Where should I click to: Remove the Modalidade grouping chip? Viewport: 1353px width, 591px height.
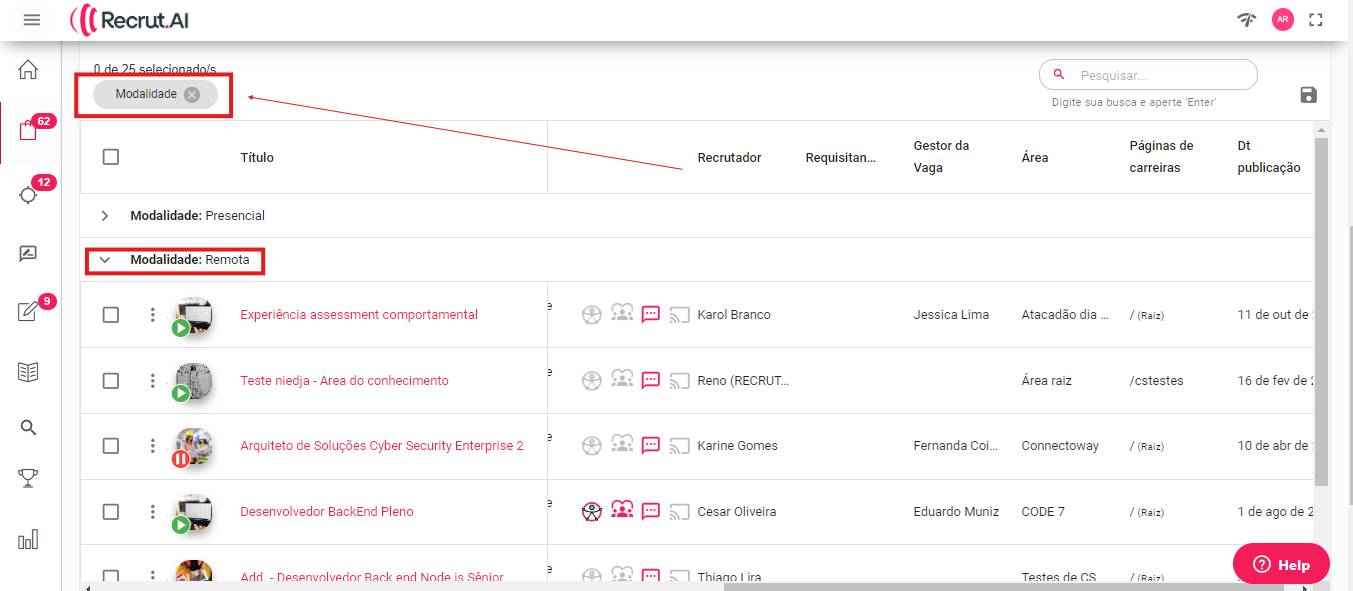192,94
